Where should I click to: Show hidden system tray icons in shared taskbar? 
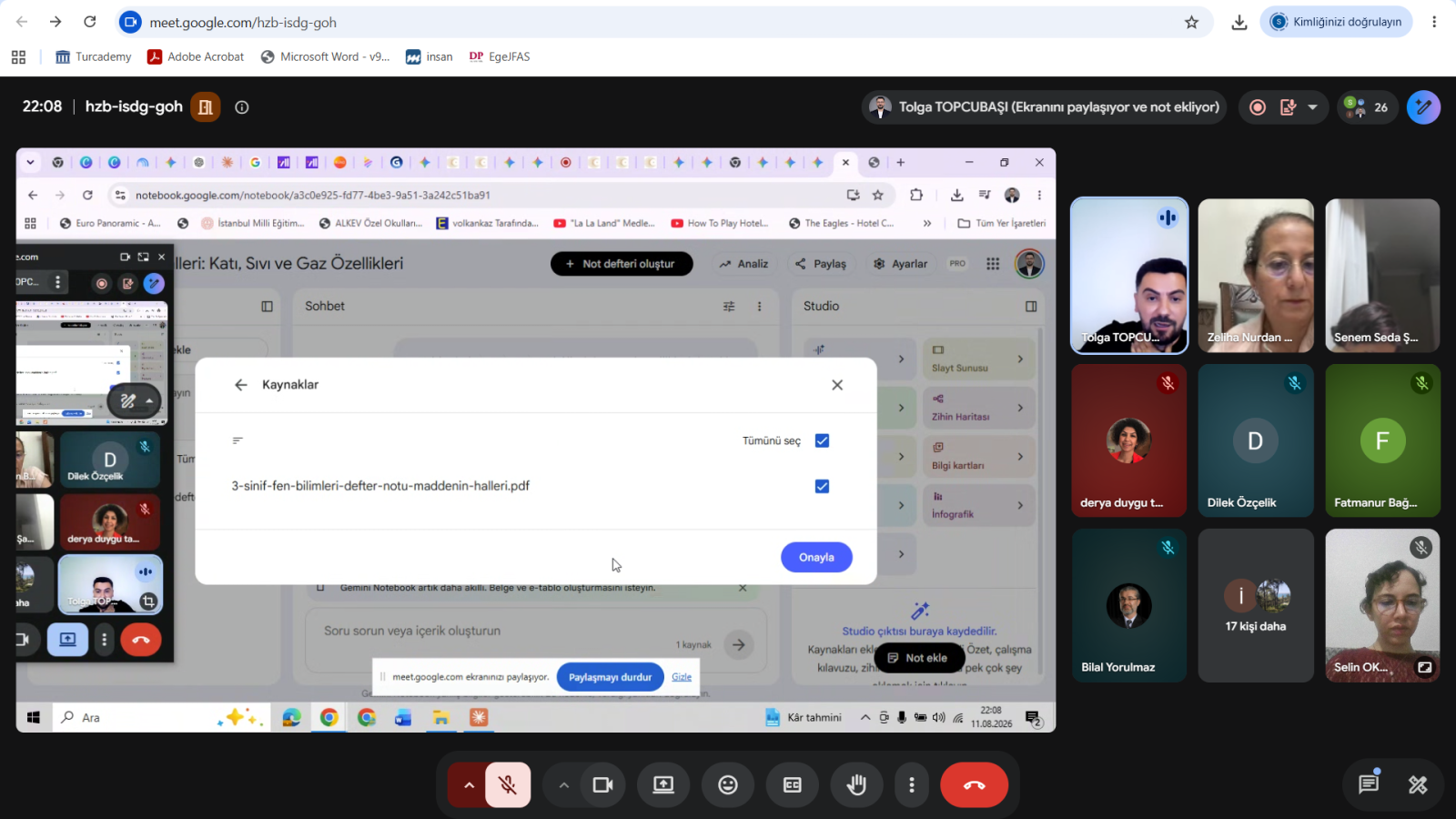coord(864,718)
